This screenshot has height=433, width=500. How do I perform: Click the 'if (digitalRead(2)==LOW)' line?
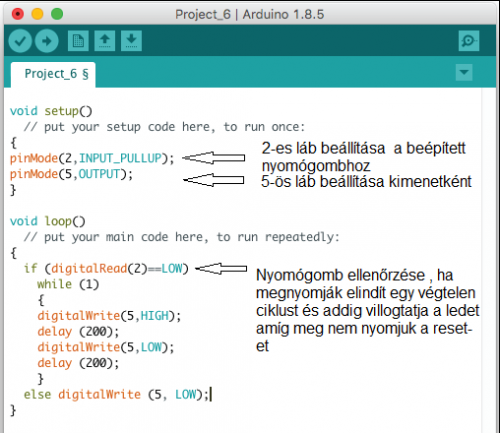pos(106,268)
